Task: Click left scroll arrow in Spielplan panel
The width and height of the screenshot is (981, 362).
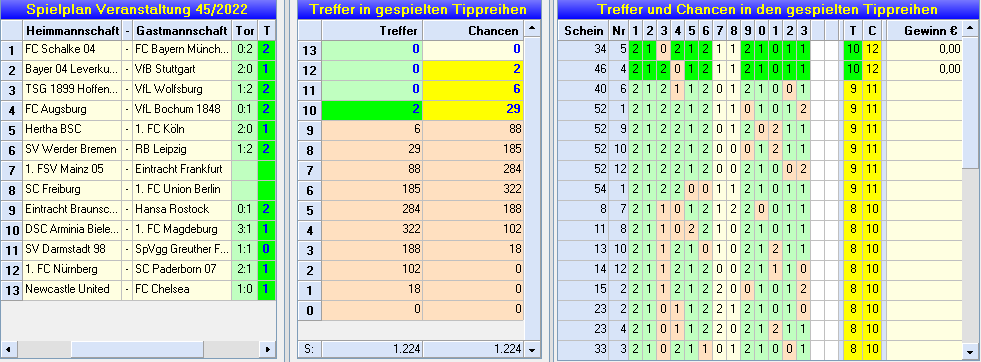Action: pyautogui.click(x=8, y=349)
